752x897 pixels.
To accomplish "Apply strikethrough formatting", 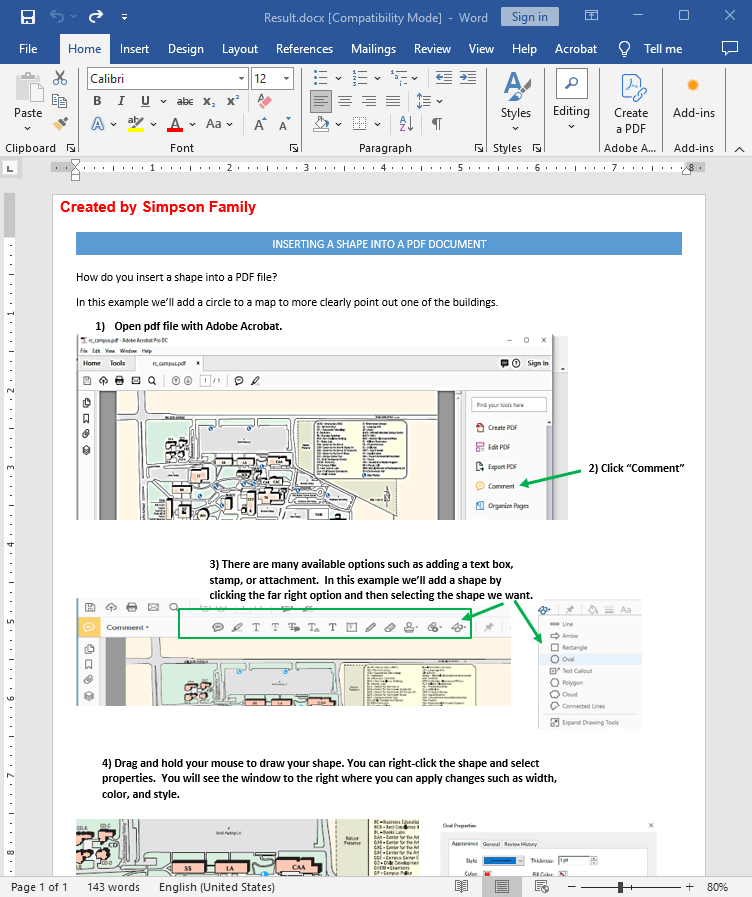I will click(185, 101).
